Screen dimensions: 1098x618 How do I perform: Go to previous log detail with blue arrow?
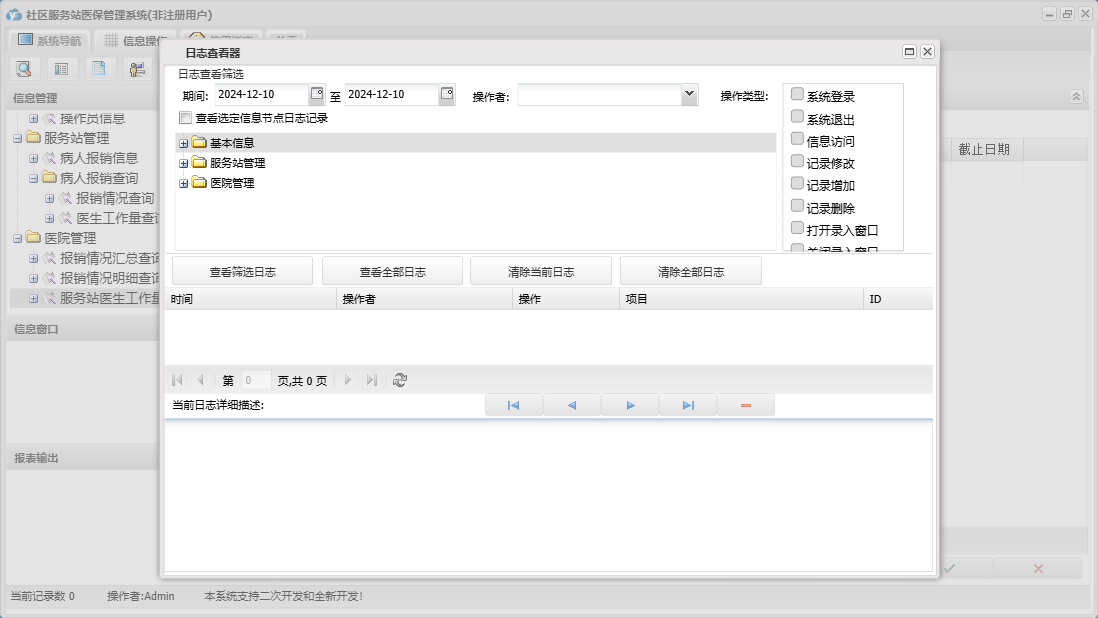(572, 405)
